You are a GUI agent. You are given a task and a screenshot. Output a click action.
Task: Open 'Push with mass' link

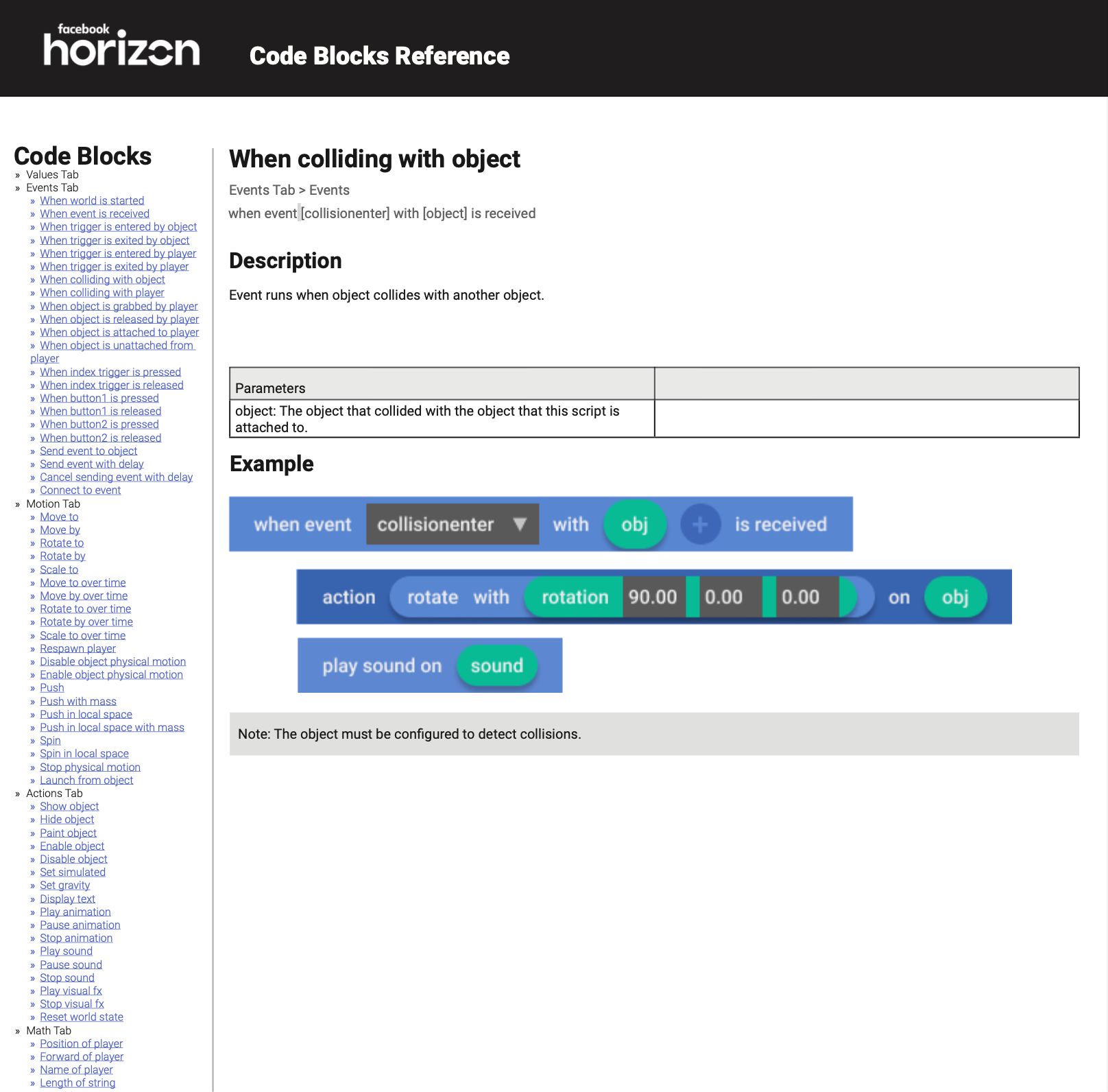[78, 701]
